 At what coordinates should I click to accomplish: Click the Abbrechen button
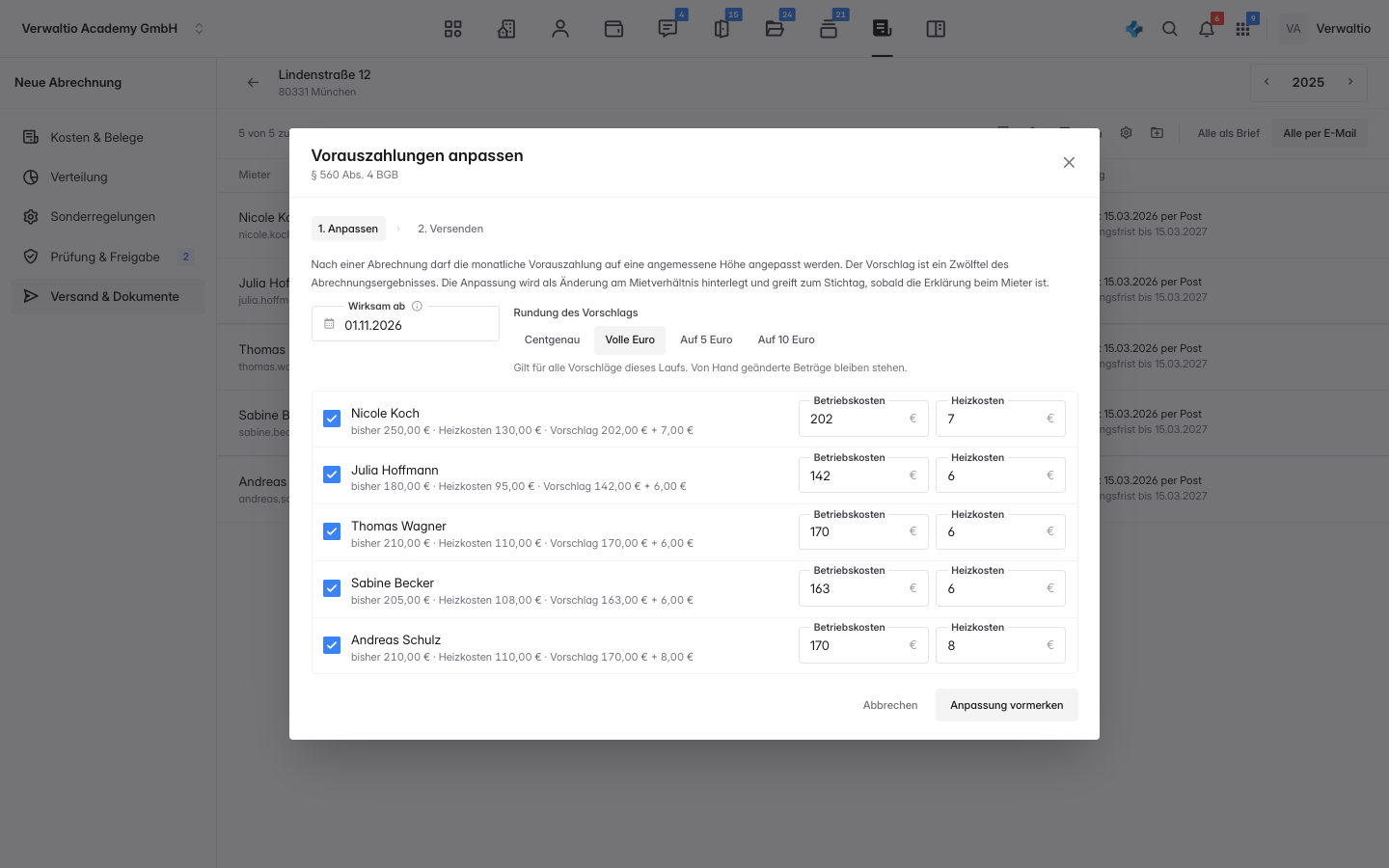(x=890, y=705)
